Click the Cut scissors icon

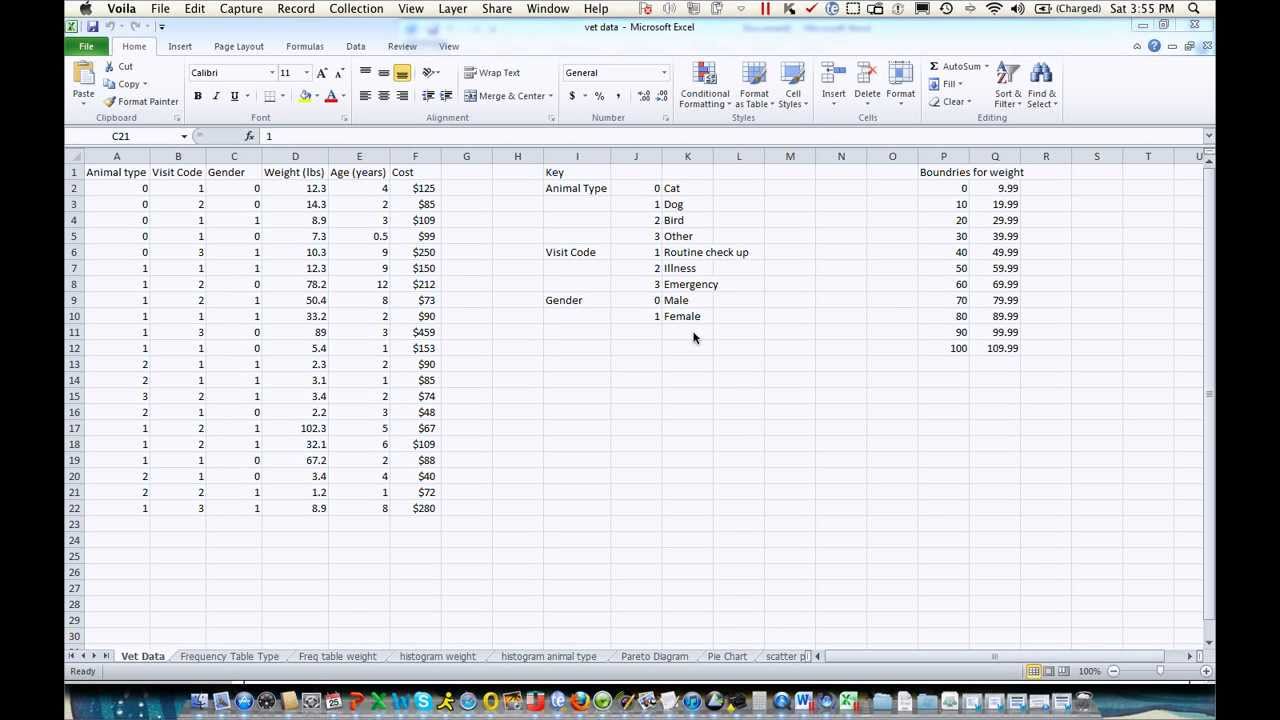109,67
